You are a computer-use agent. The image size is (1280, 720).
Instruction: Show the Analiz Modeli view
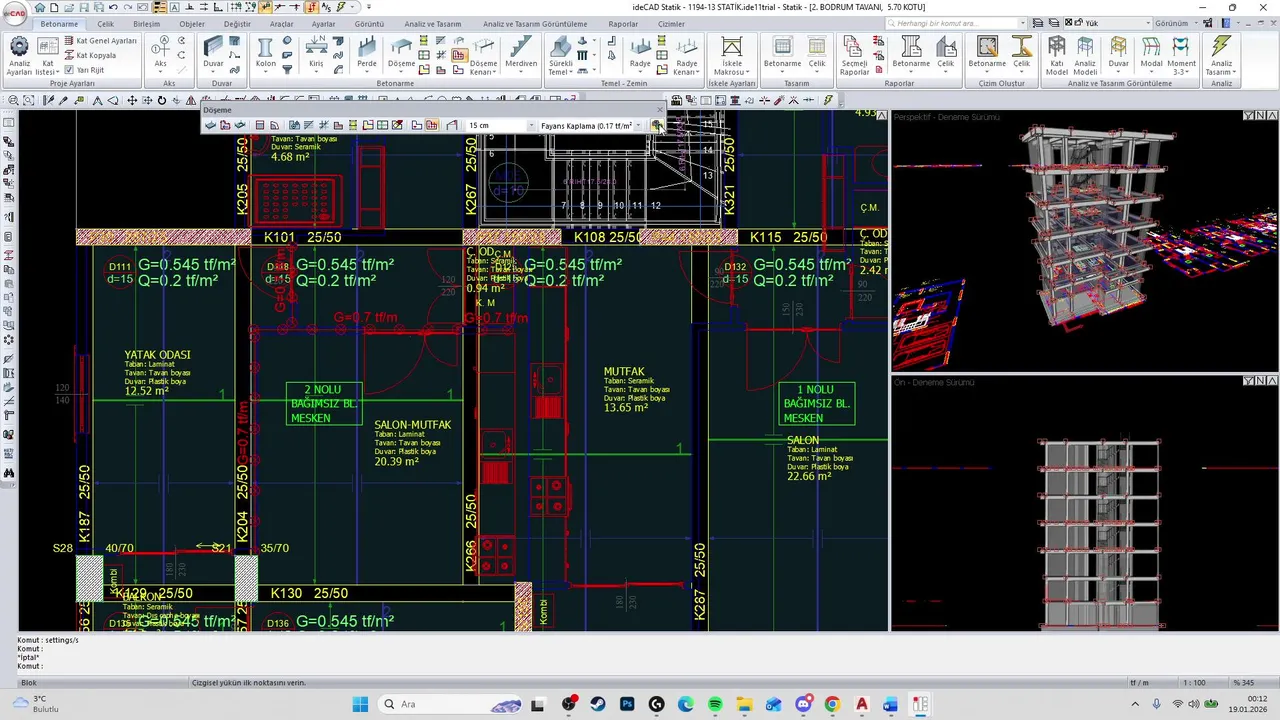(x=1085, y=57)
